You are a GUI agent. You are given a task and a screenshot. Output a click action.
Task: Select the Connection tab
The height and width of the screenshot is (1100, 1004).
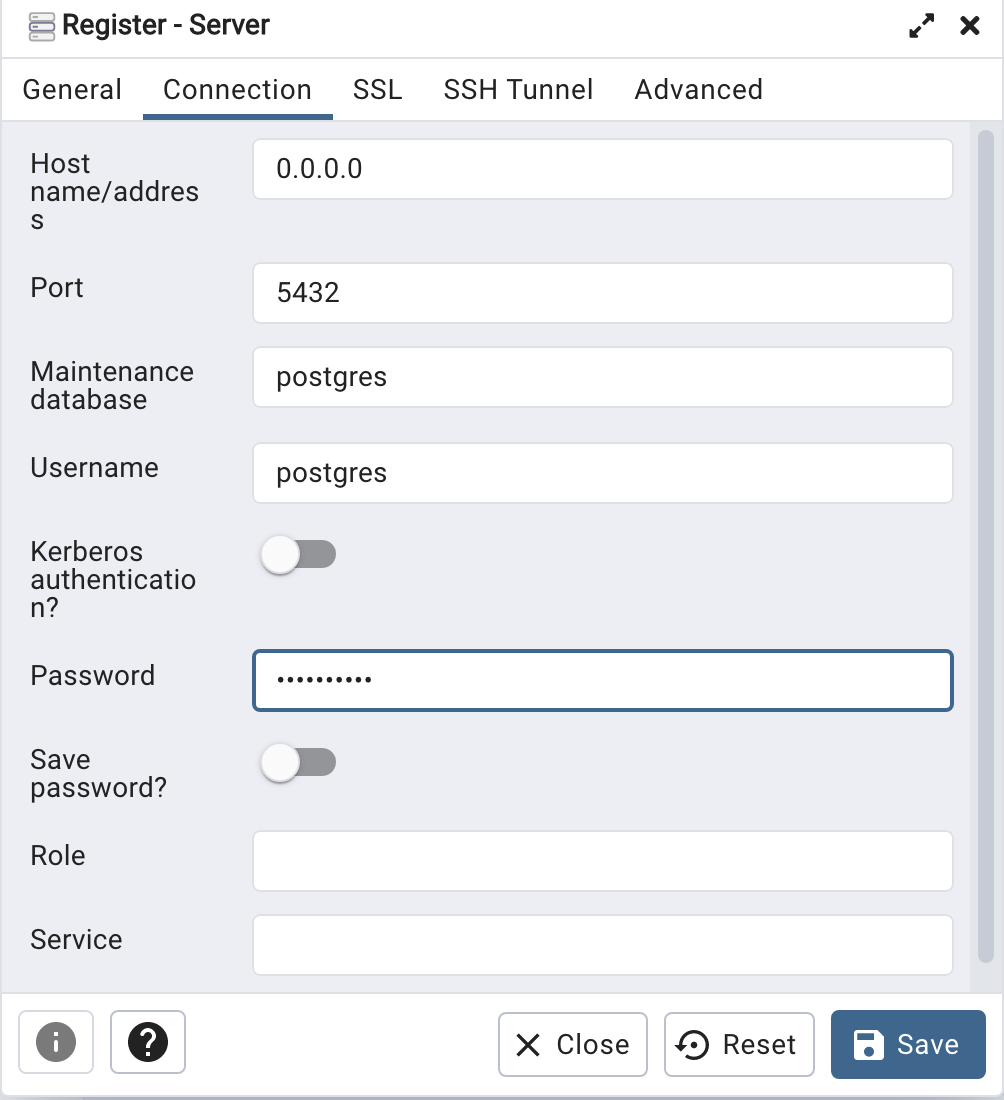pos(237,90)
